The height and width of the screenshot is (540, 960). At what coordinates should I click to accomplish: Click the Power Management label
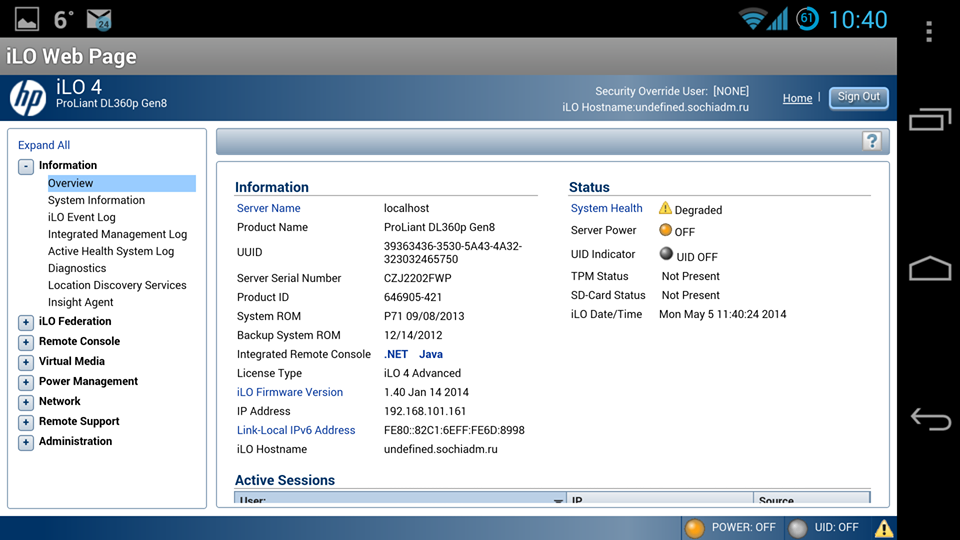coord(88,381)
